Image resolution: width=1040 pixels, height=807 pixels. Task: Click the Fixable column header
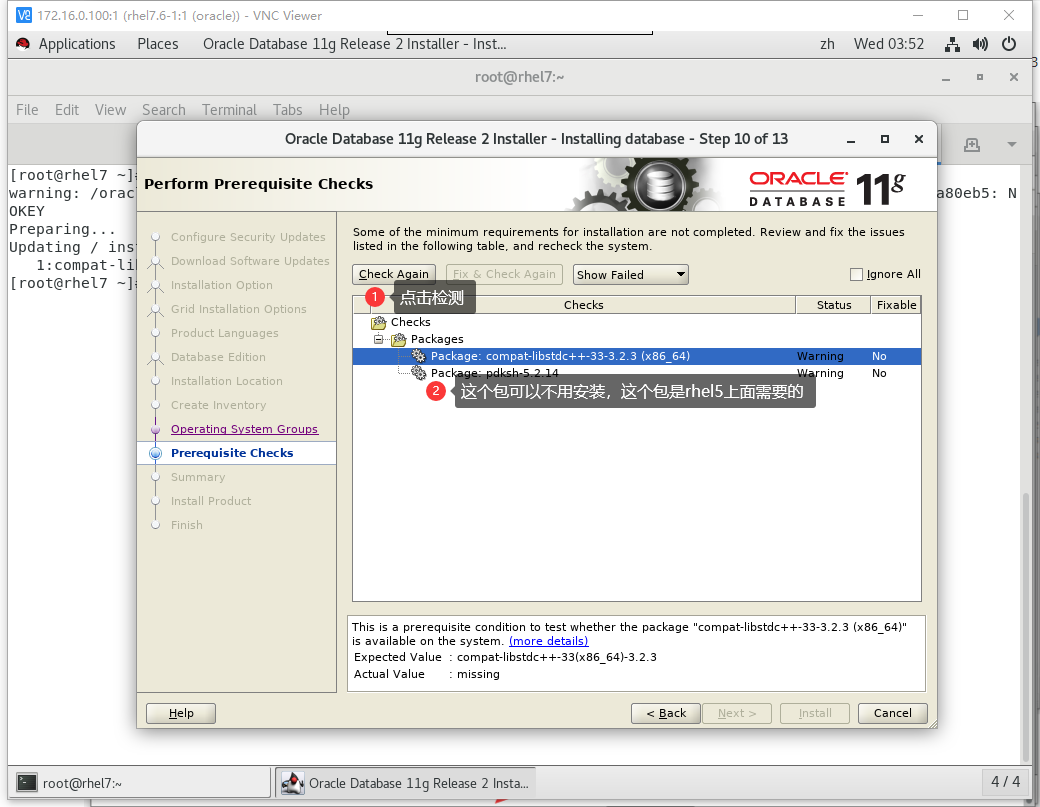tap(896, 305)
